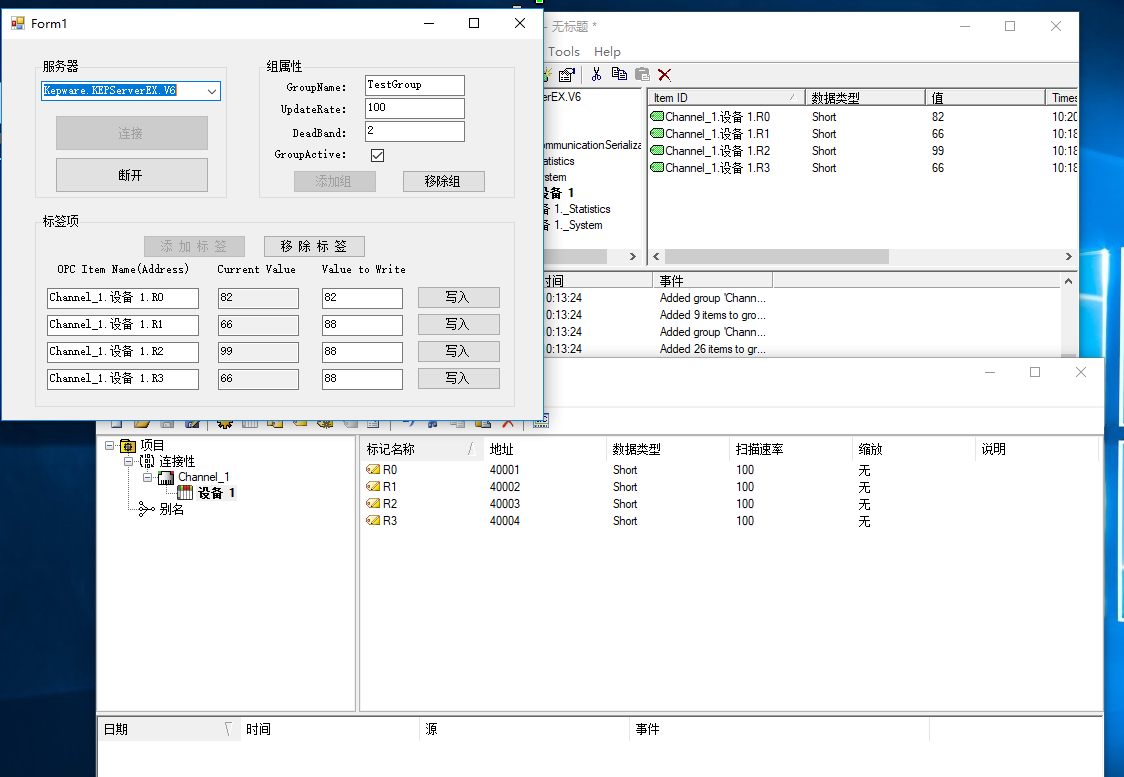Click the 移除组 remove group button

coord(443,181)
